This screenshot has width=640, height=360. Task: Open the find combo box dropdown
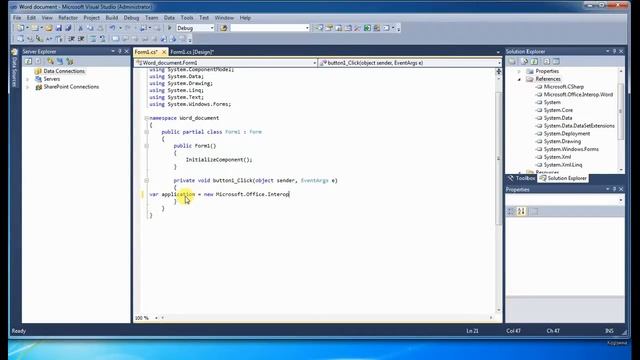pos(307,28)
